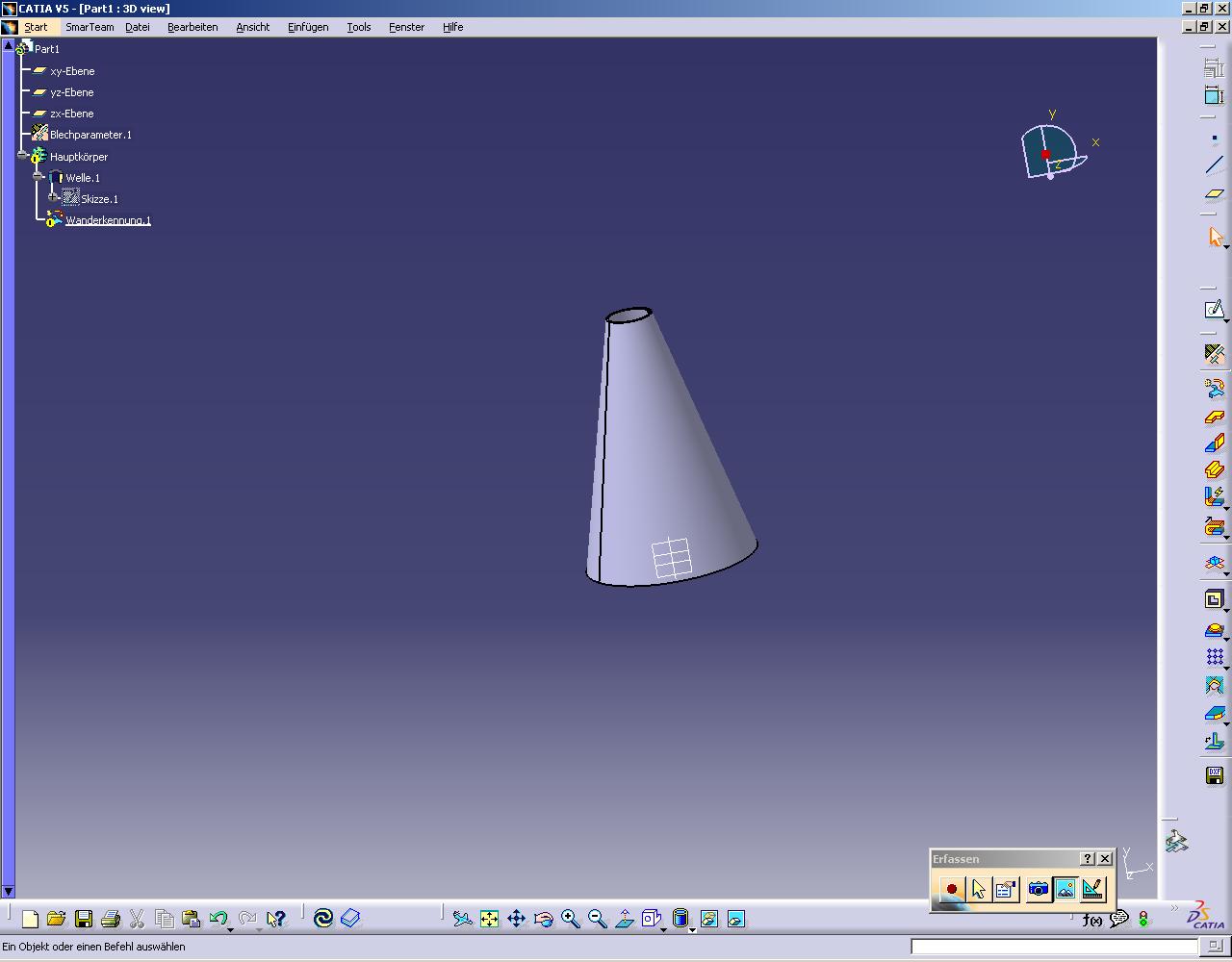Collapse the Welle.1 tree node
This screenshot has height=962, width=1232.
[38, 177]
